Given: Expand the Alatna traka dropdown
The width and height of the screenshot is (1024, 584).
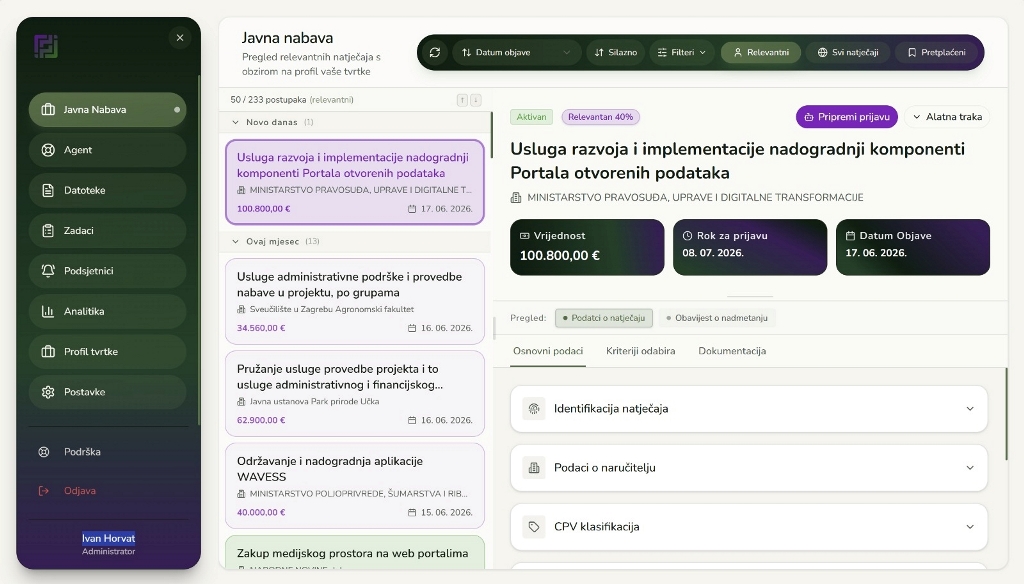Looking at the screenshot, I should (947, 117).
